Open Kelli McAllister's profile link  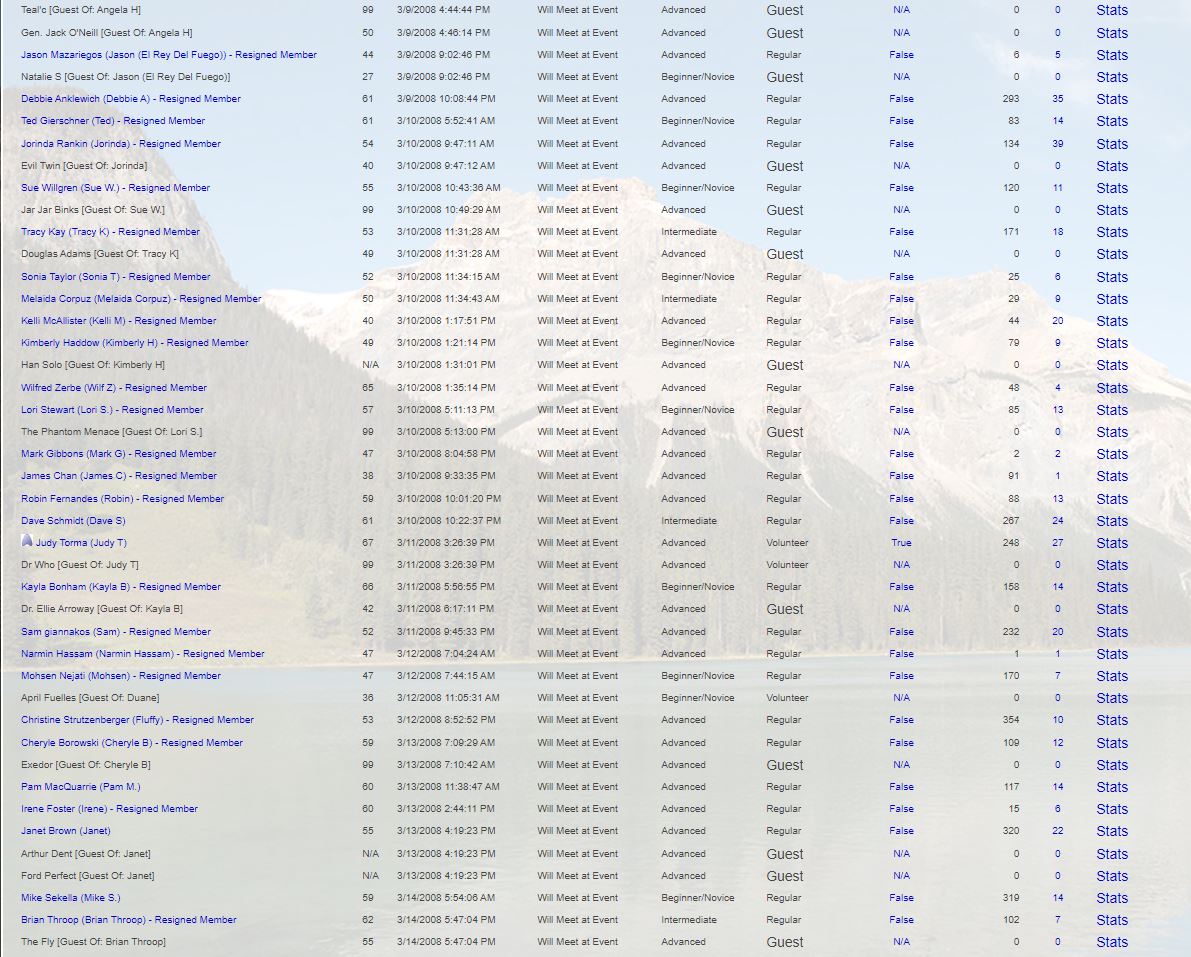(118, 321)
